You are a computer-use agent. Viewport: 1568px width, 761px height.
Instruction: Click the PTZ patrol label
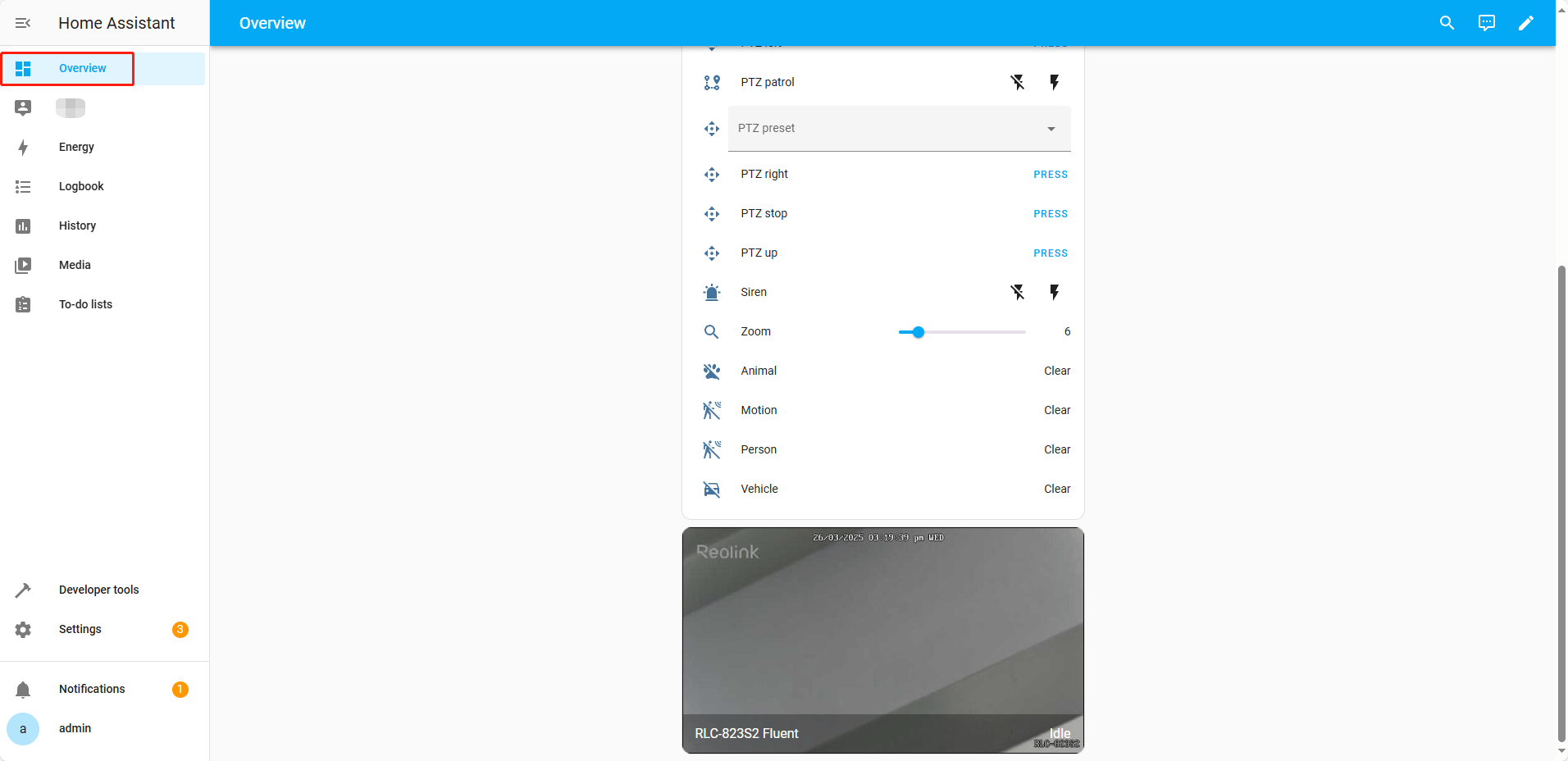click(x=768, y=82)
